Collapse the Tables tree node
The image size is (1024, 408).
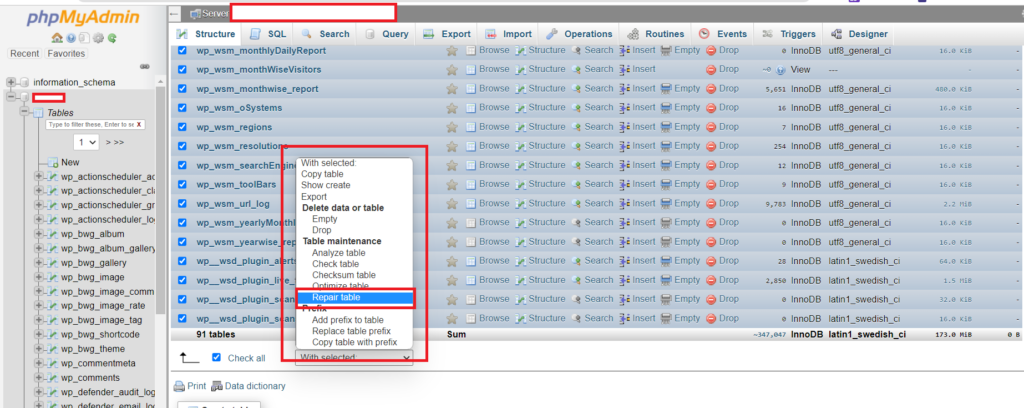tap(25, 112)
